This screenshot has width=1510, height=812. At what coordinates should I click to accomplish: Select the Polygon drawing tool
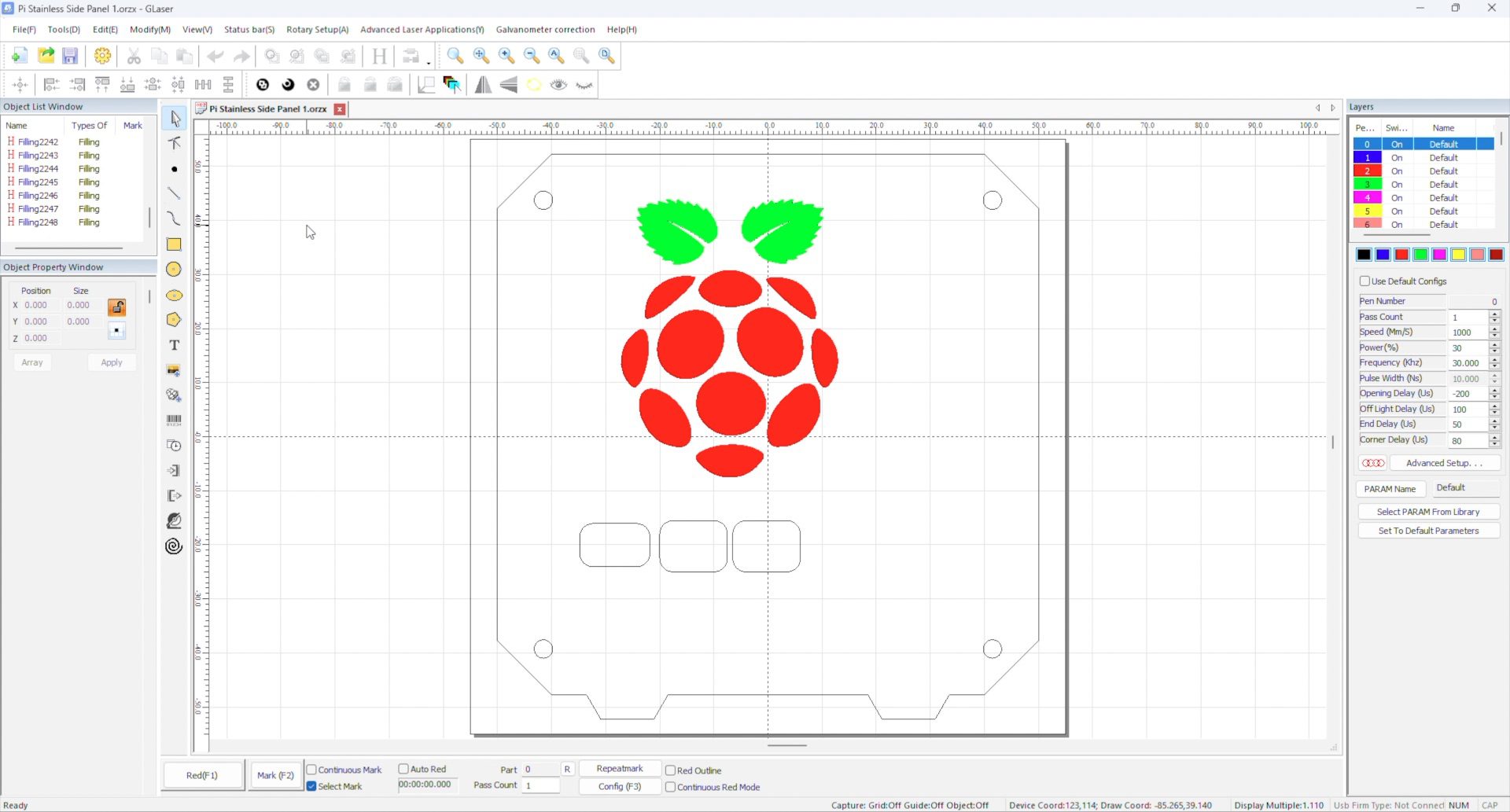tap(174, 320)
